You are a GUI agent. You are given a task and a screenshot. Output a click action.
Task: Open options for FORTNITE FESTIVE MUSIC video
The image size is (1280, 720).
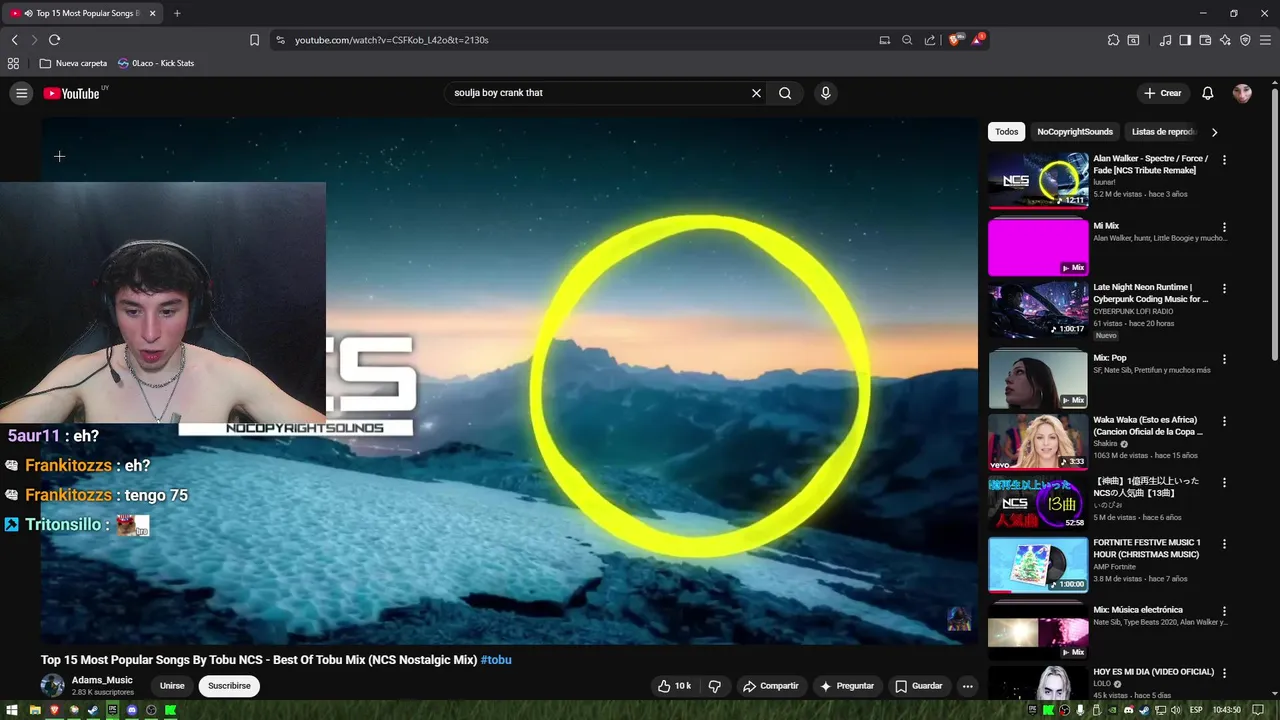[1224, 544]
